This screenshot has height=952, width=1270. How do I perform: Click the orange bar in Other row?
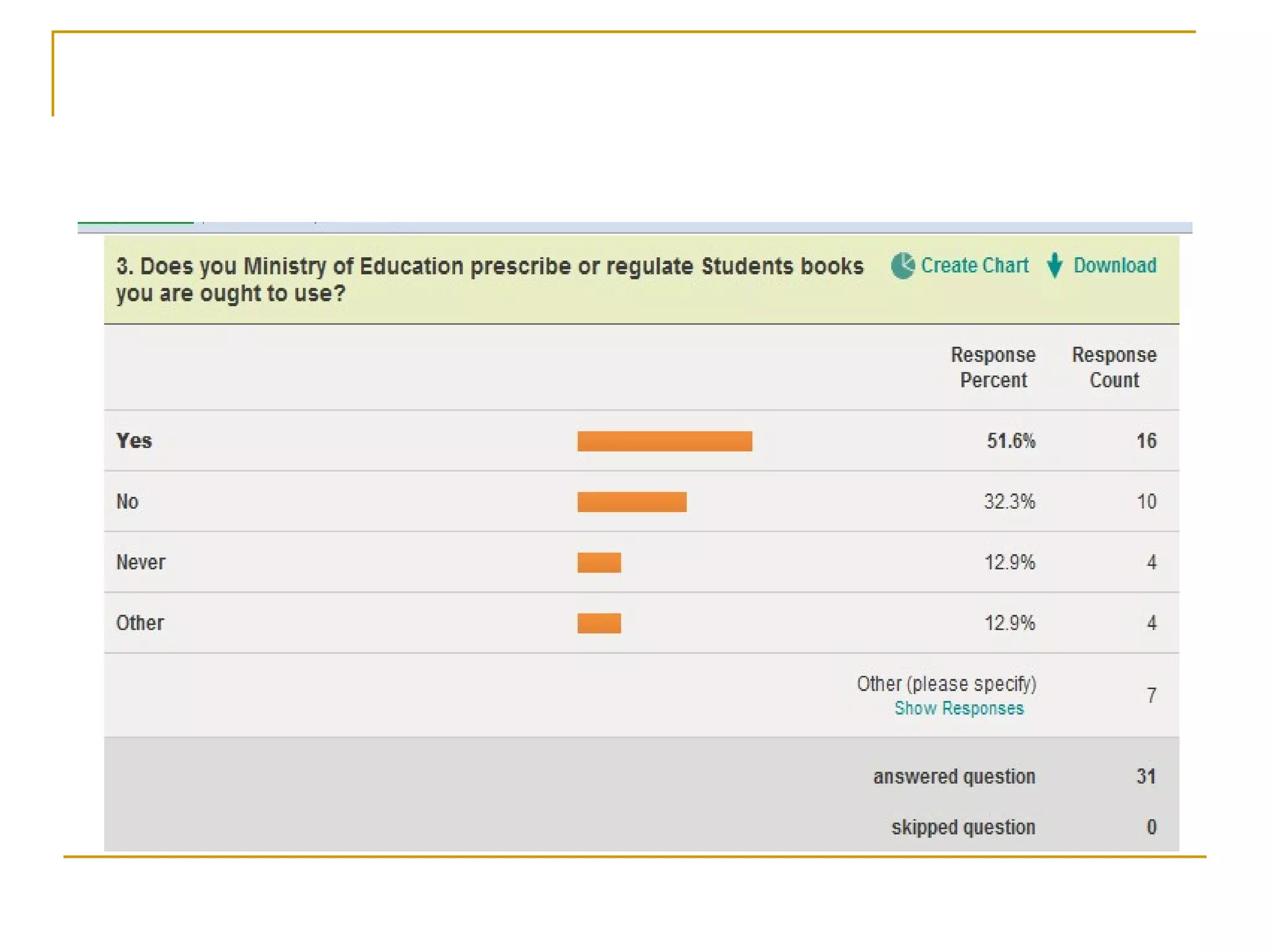599,624
